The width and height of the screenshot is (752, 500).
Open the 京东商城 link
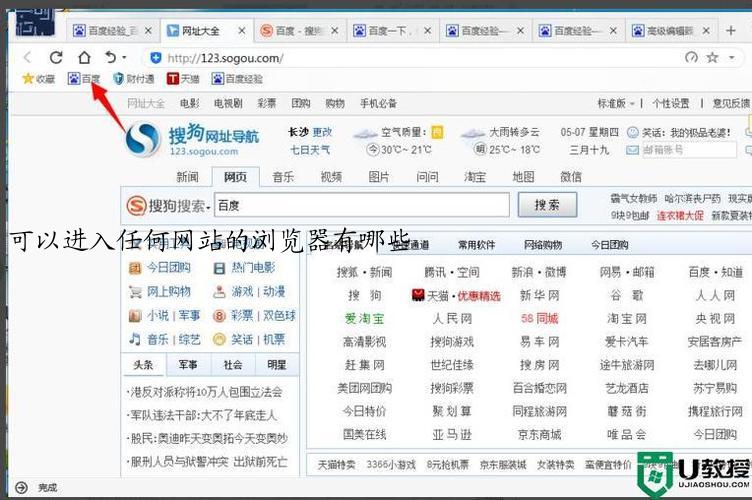(540, 435)
